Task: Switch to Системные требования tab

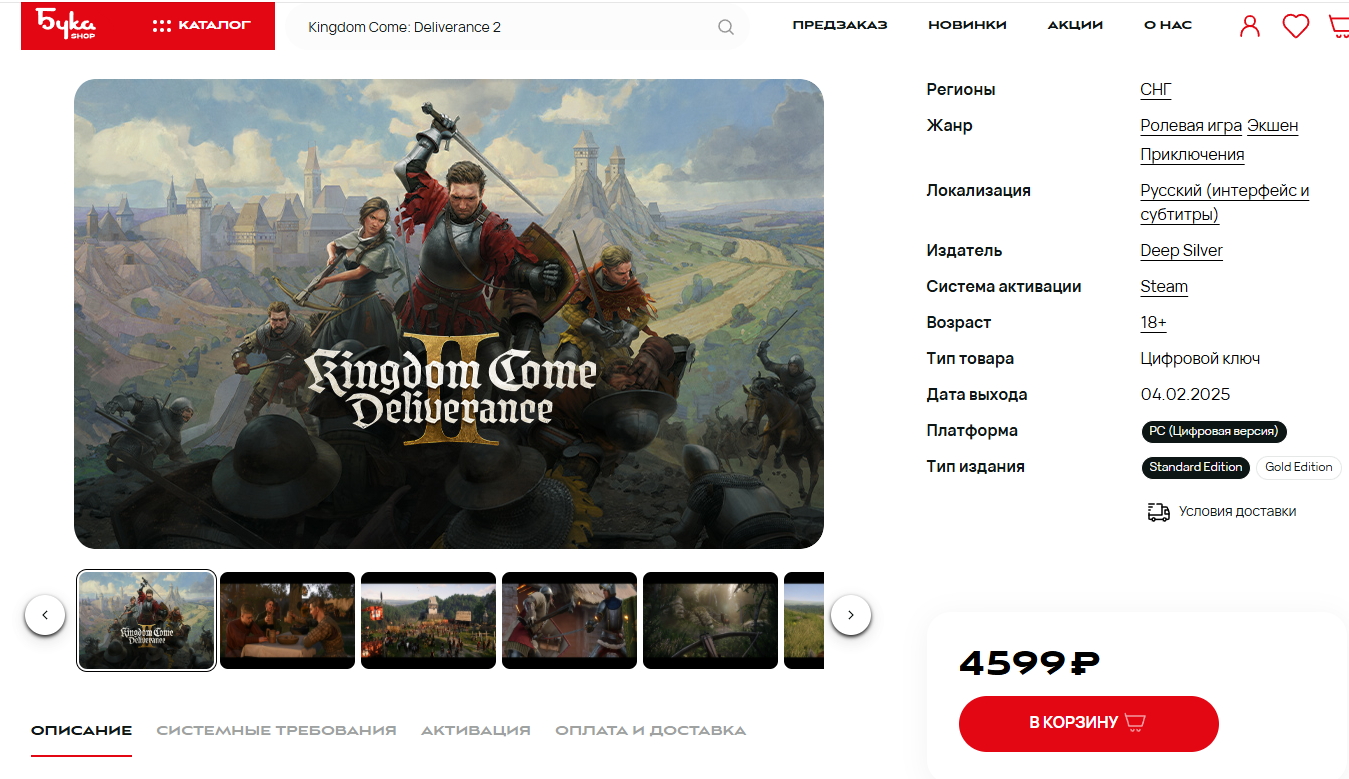Action: pos(276,730)
